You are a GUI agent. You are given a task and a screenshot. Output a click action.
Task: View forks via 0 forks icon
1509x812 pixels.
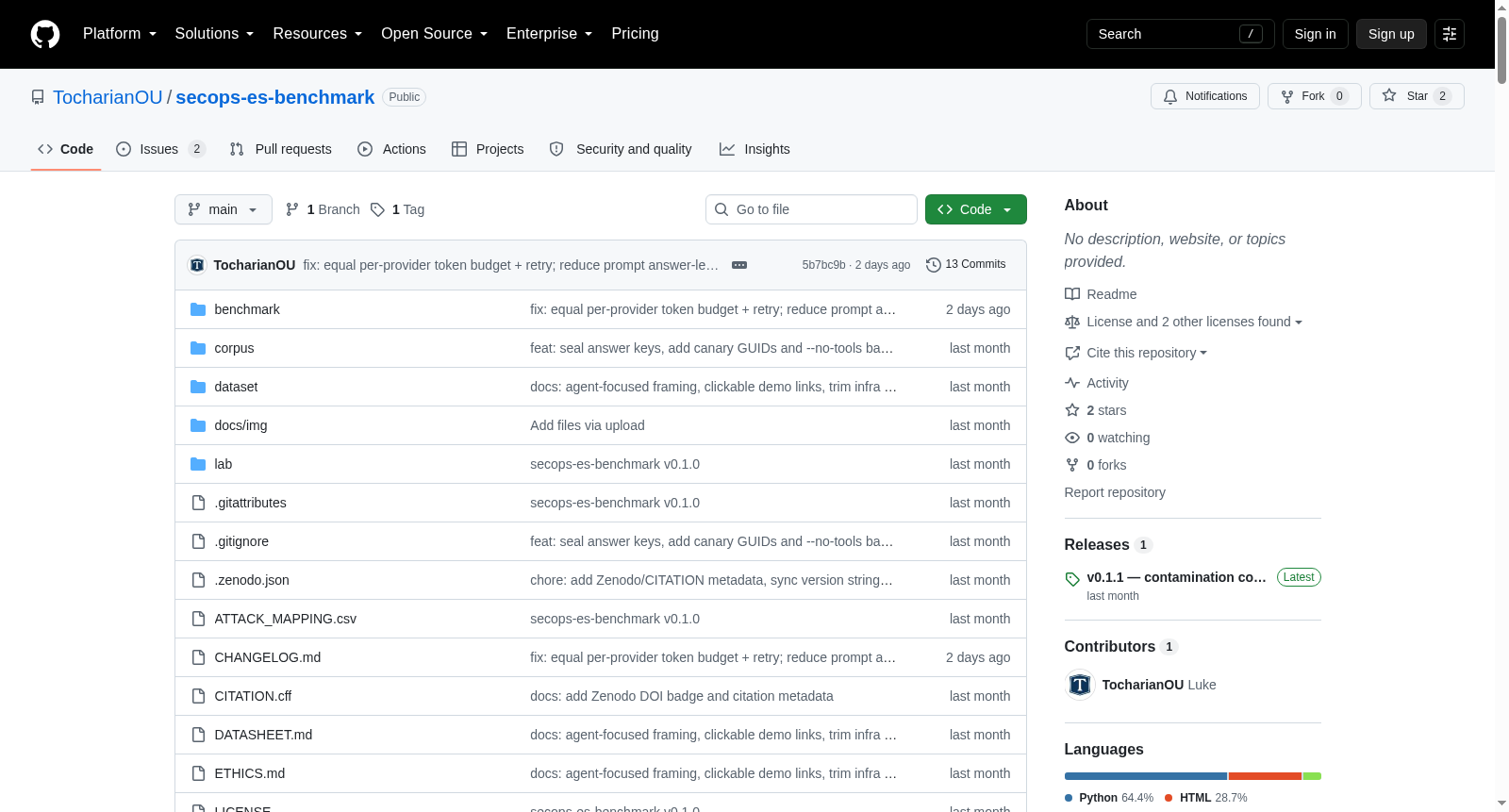tap(1072, 465)
